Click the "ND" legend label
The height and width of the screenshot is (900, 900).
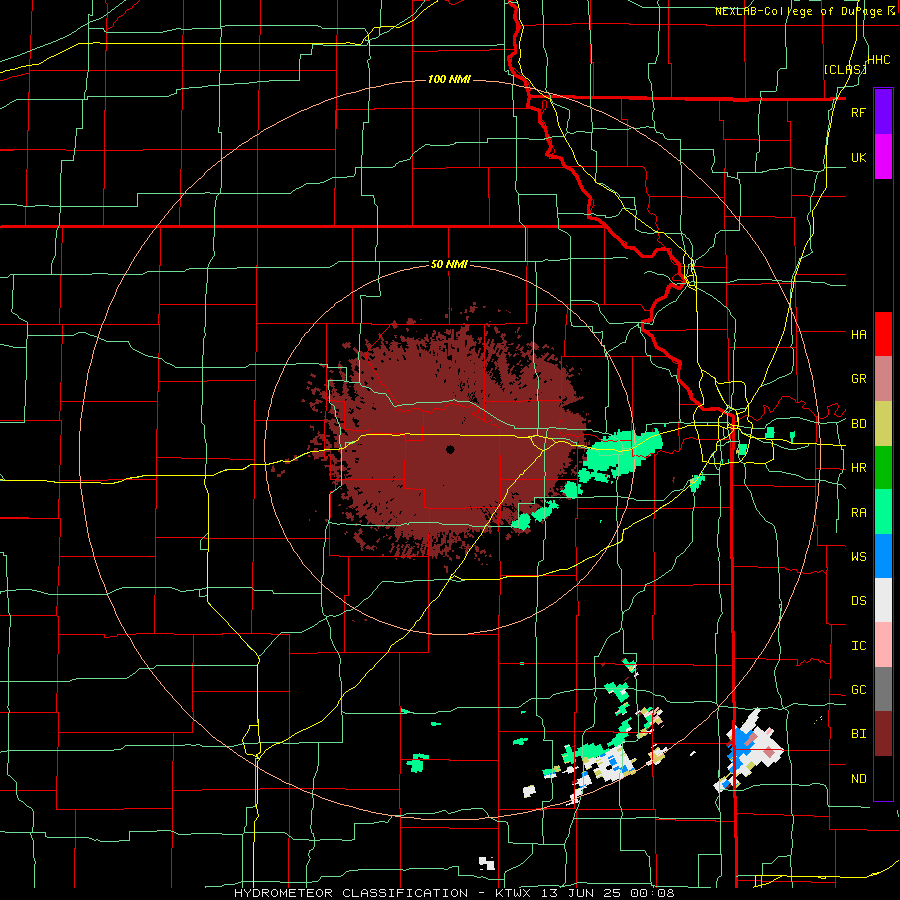tap(858, 779)
